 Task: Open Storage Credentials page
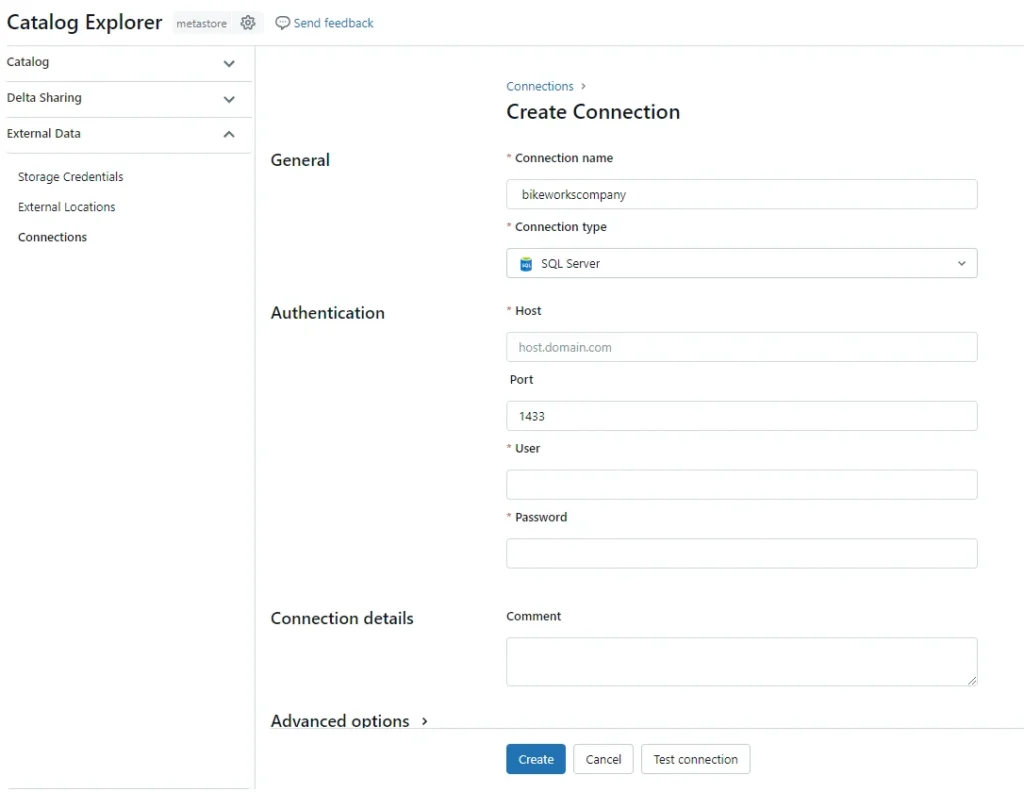(x=71, y=177)
